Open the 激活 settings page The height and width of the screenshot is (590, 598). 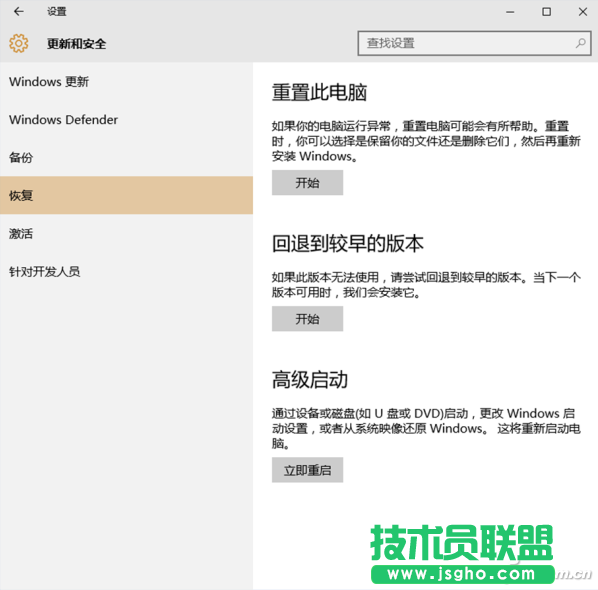pyautogui.click(x=126, y=233)
